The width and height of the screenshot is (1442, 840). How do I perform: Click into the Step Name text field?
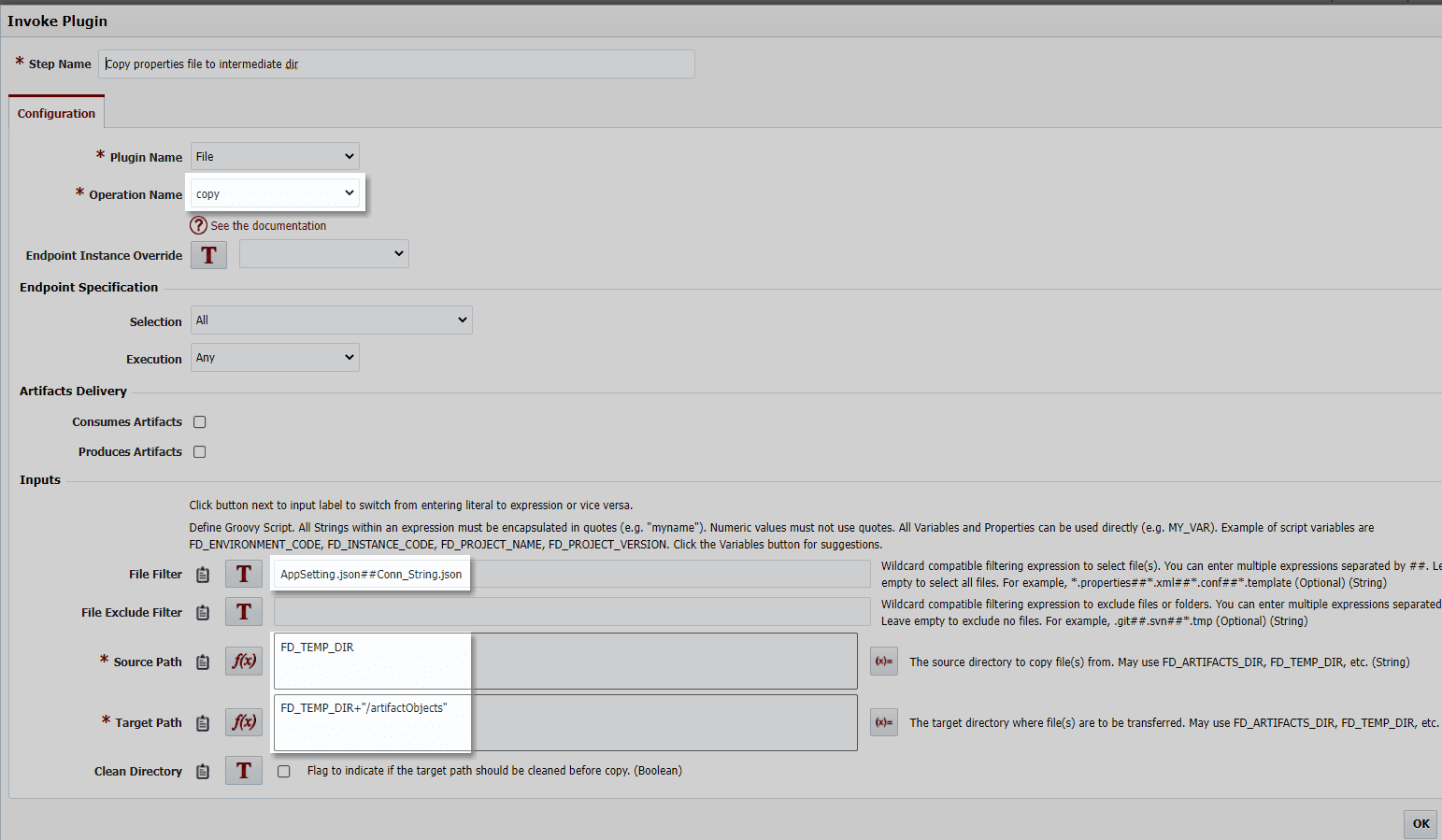coord(396,64)
